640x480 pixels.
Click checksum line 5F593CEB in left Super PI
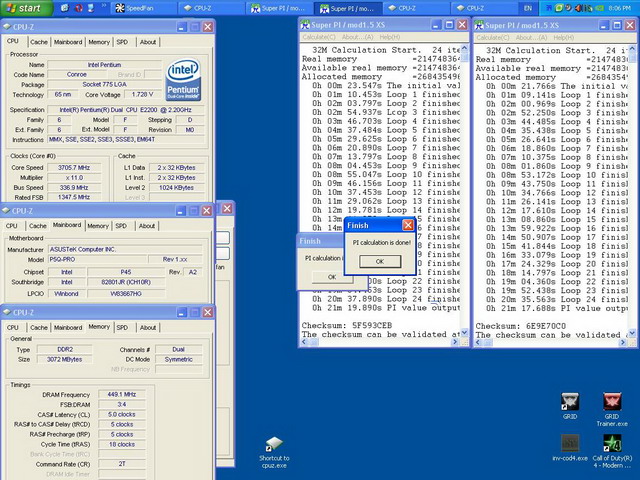point(347,325)
